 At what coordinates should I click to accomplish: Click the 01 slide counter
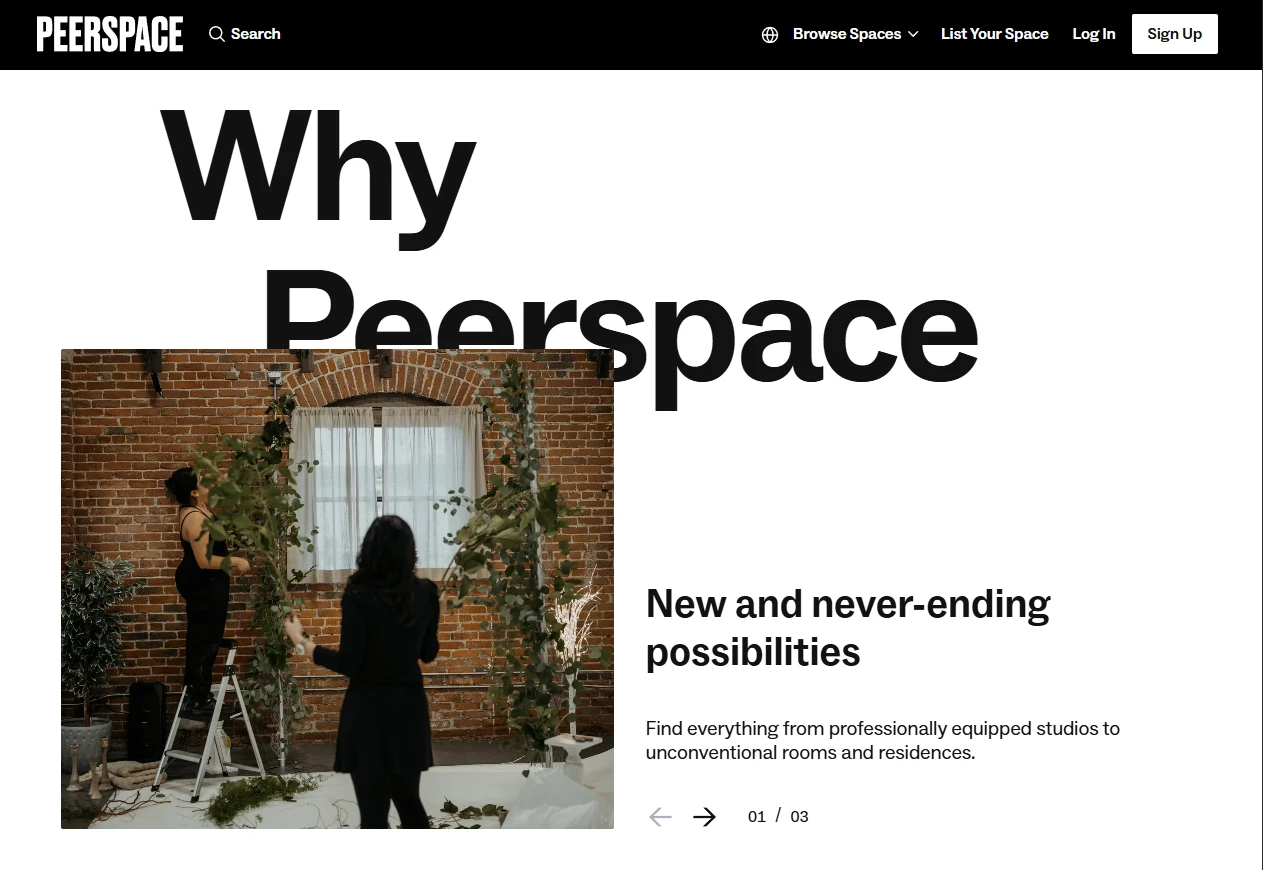(x=757, y=817)
